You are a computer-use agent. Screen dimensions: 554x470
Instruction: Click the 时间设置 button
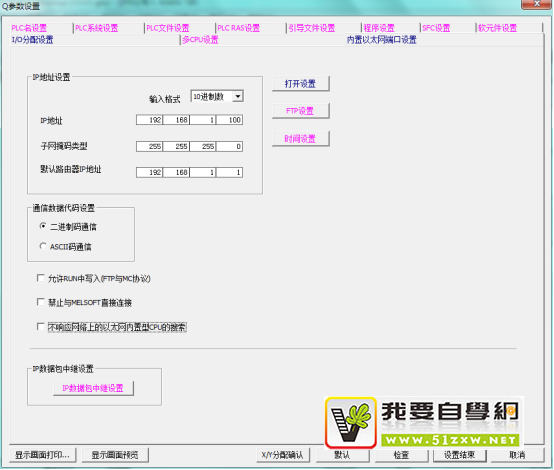300,139
